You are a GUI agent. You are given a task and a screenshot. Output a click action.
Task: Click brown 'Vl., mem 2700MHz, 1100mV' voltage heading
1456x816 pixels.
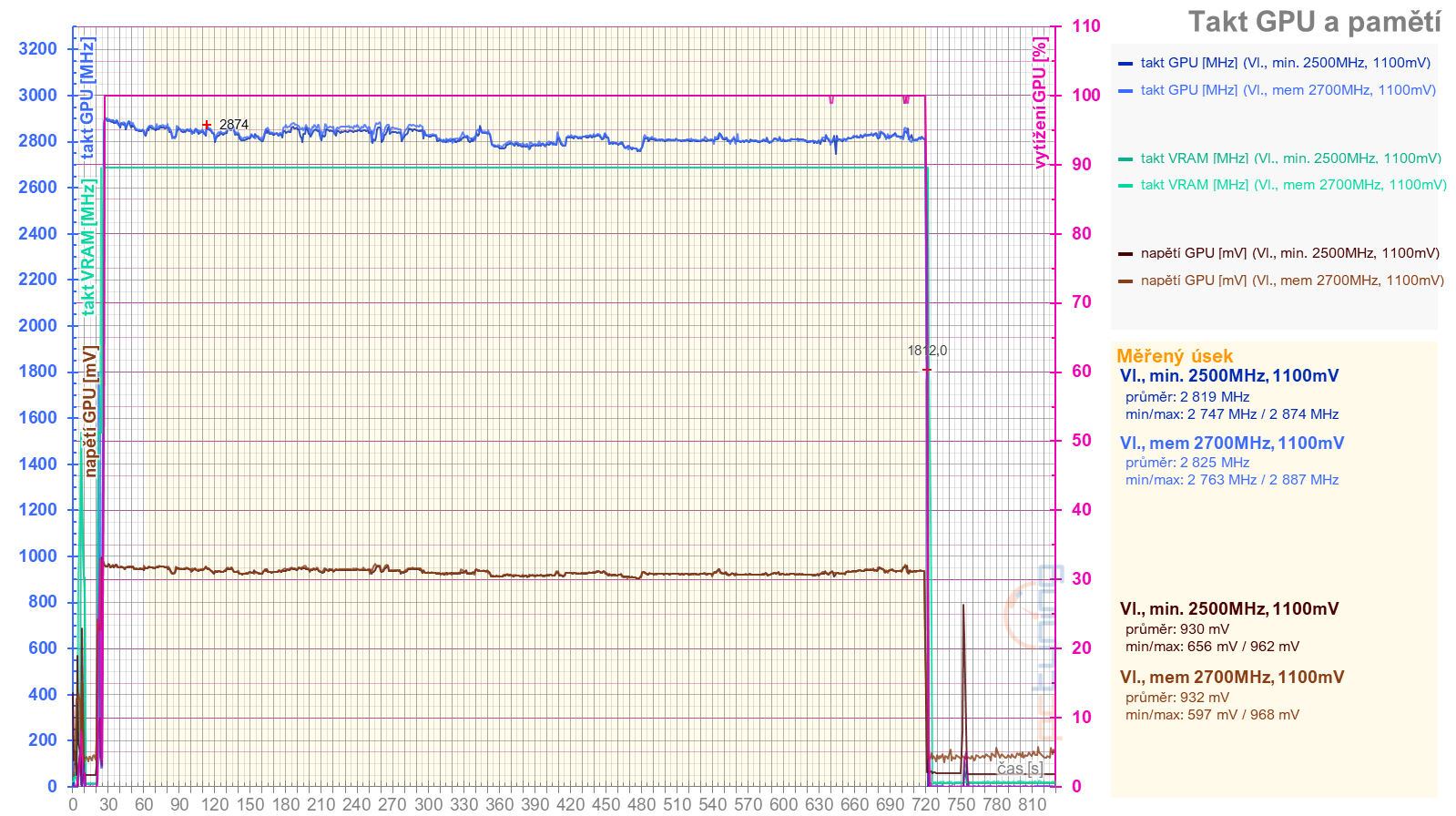pyautogui.click(x=1232, y=678)
